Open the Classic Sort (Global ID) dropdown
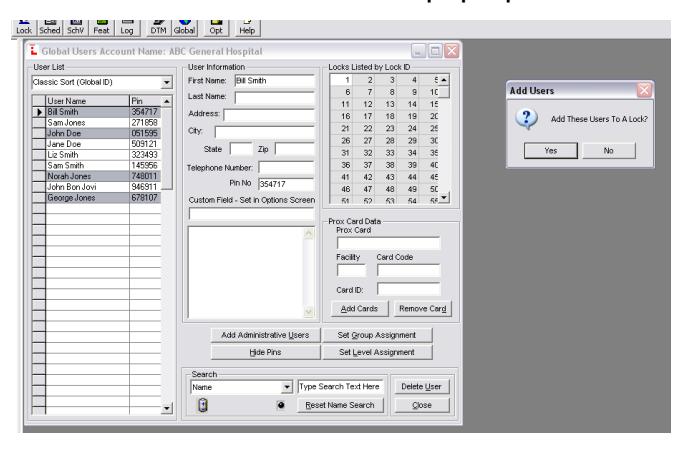The height and width of the screenshot is (451, 685). tap(166, 82)
